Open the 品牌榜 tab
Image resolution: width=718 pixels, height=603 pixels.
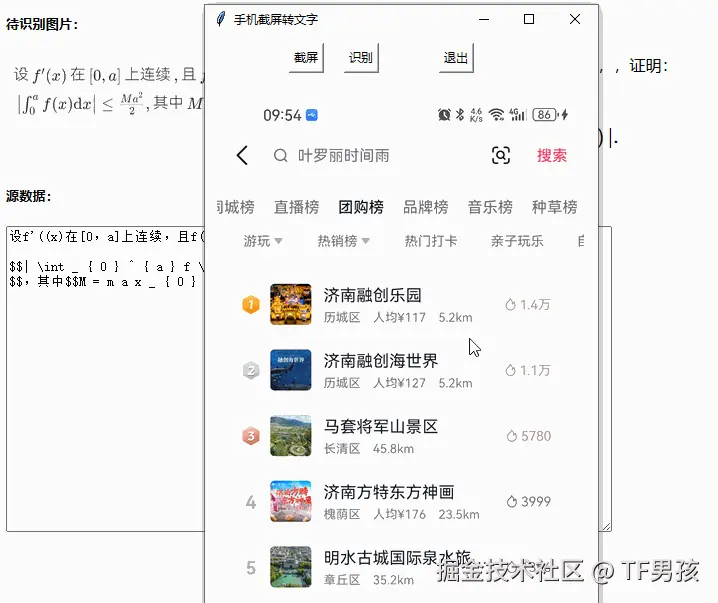point(425,207)
